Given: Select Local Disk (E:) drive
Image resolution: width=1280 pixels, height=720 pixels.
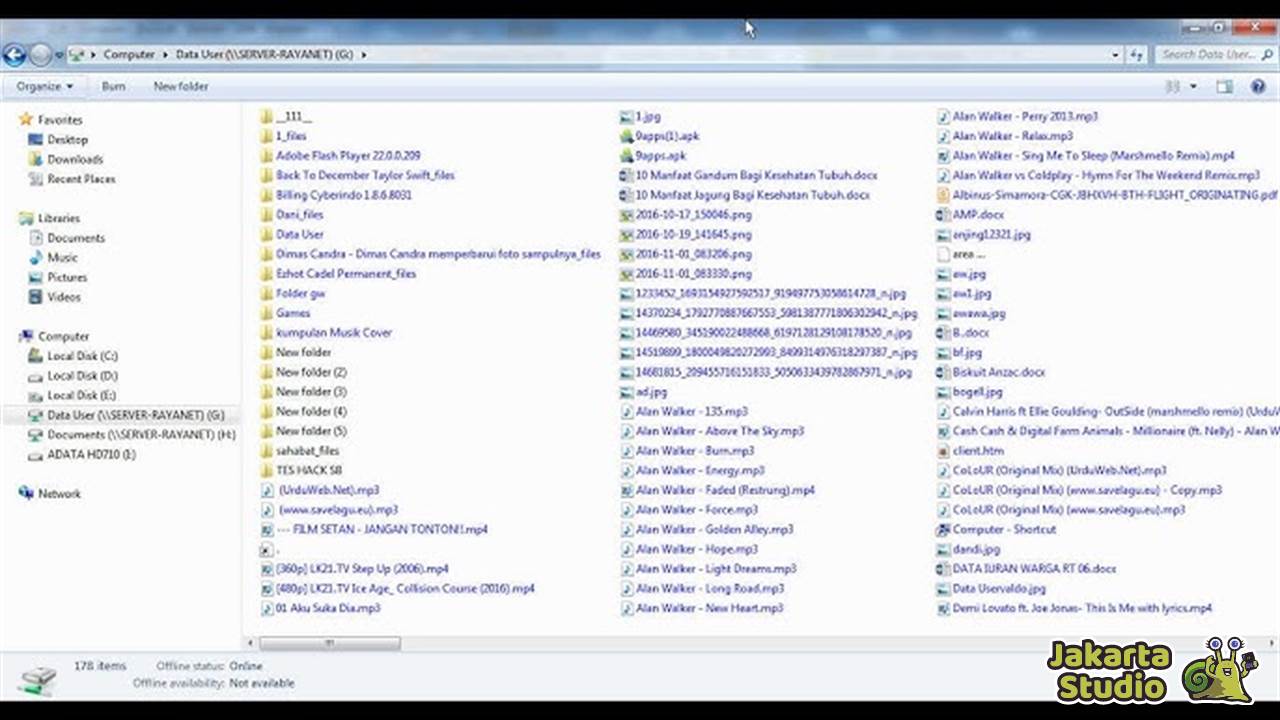Looking at the screenshot, I should click(x=82, y=395).
